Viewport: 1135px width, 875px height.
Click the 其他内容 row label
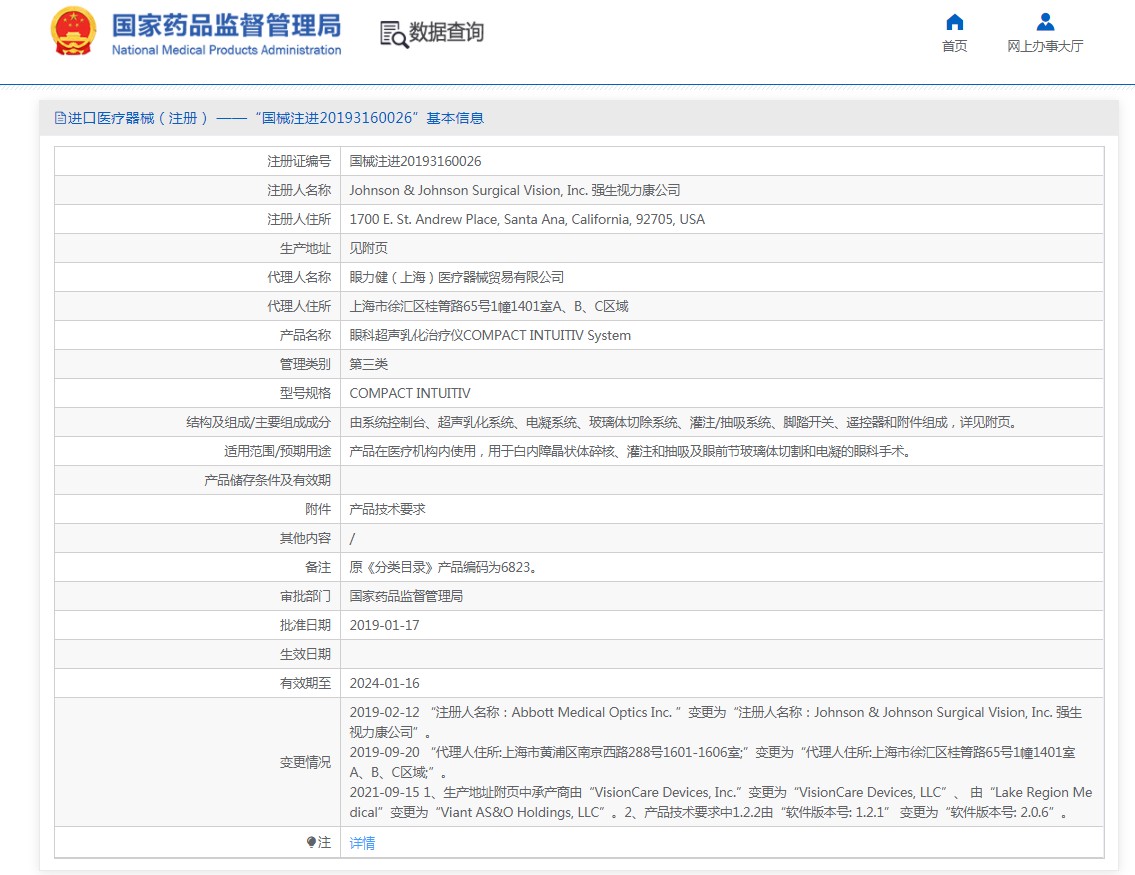pyautogui.click(x=305, y=538)
